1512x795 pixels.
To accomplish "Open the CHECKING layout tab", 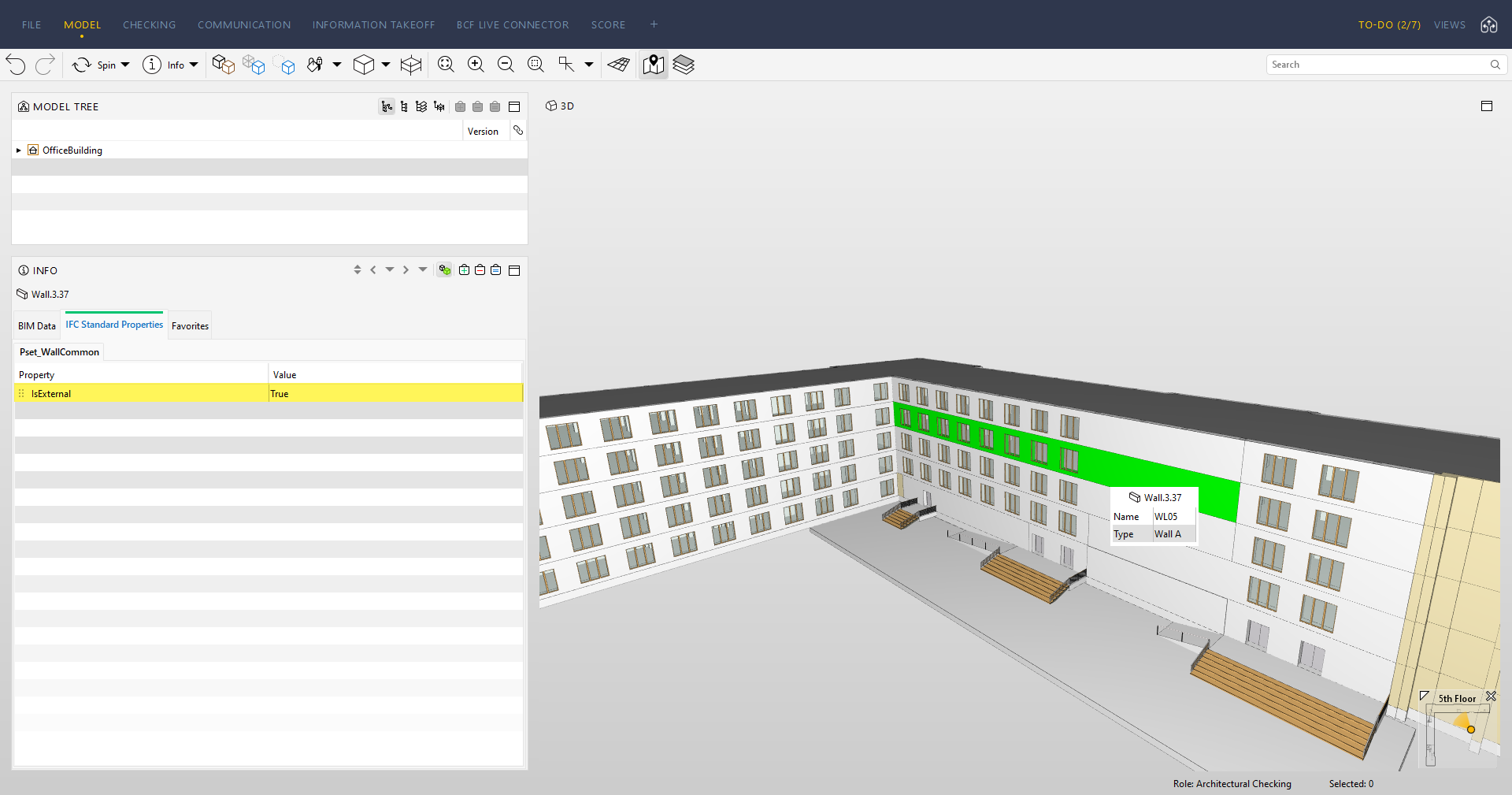I will [x=149, y=25].
